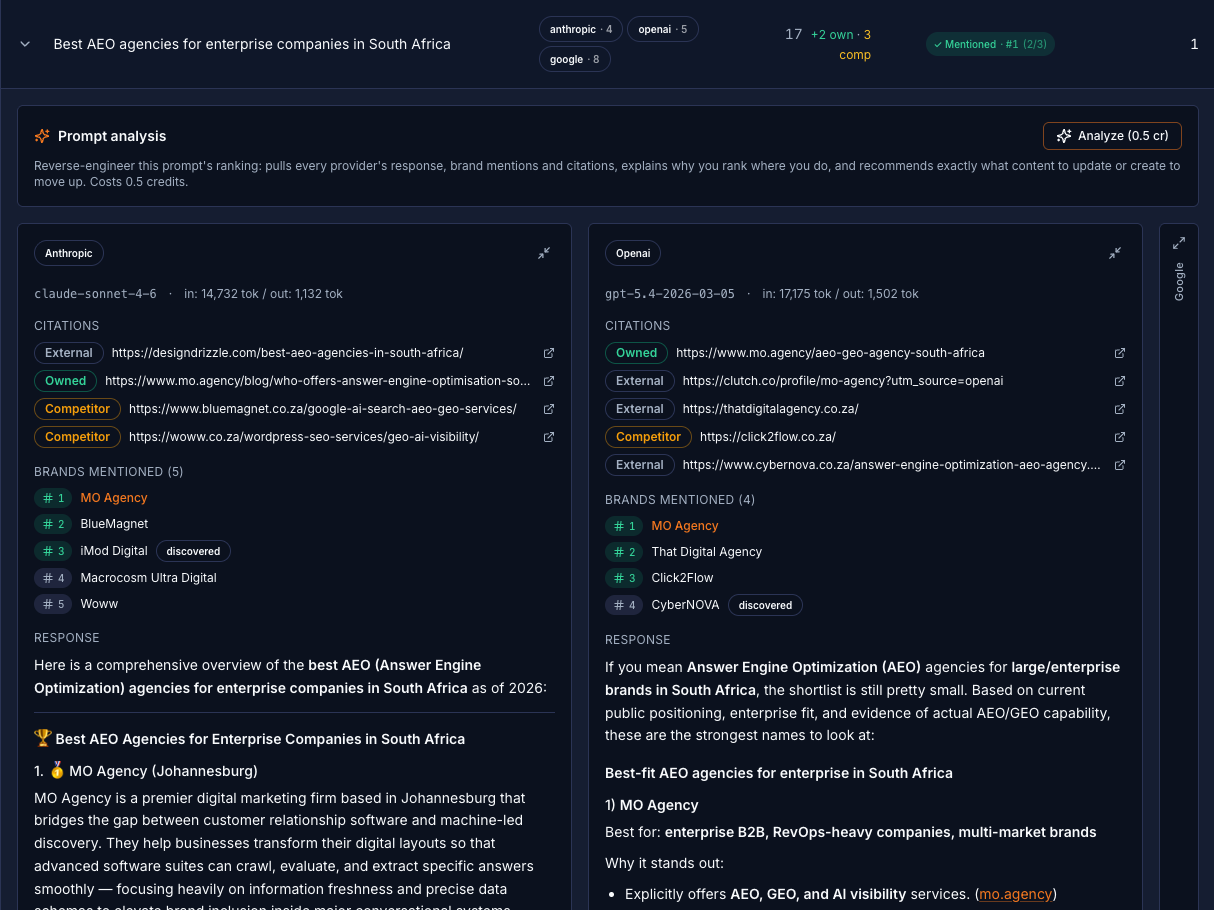Viewport: 1214px width, 910px height.
Task: Collapse the Anthropic response panel
Action: coord(544,253)
